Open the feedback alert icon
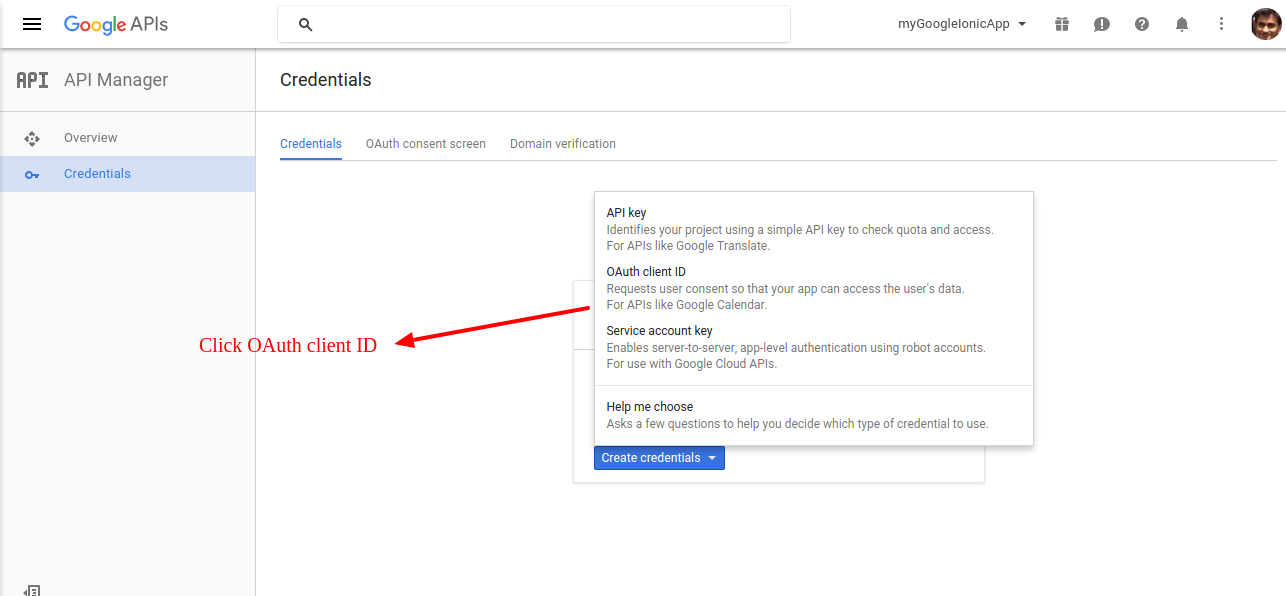Image resolution: width=1286 pixels, height=596 pixels. [x=1102, y=24]
